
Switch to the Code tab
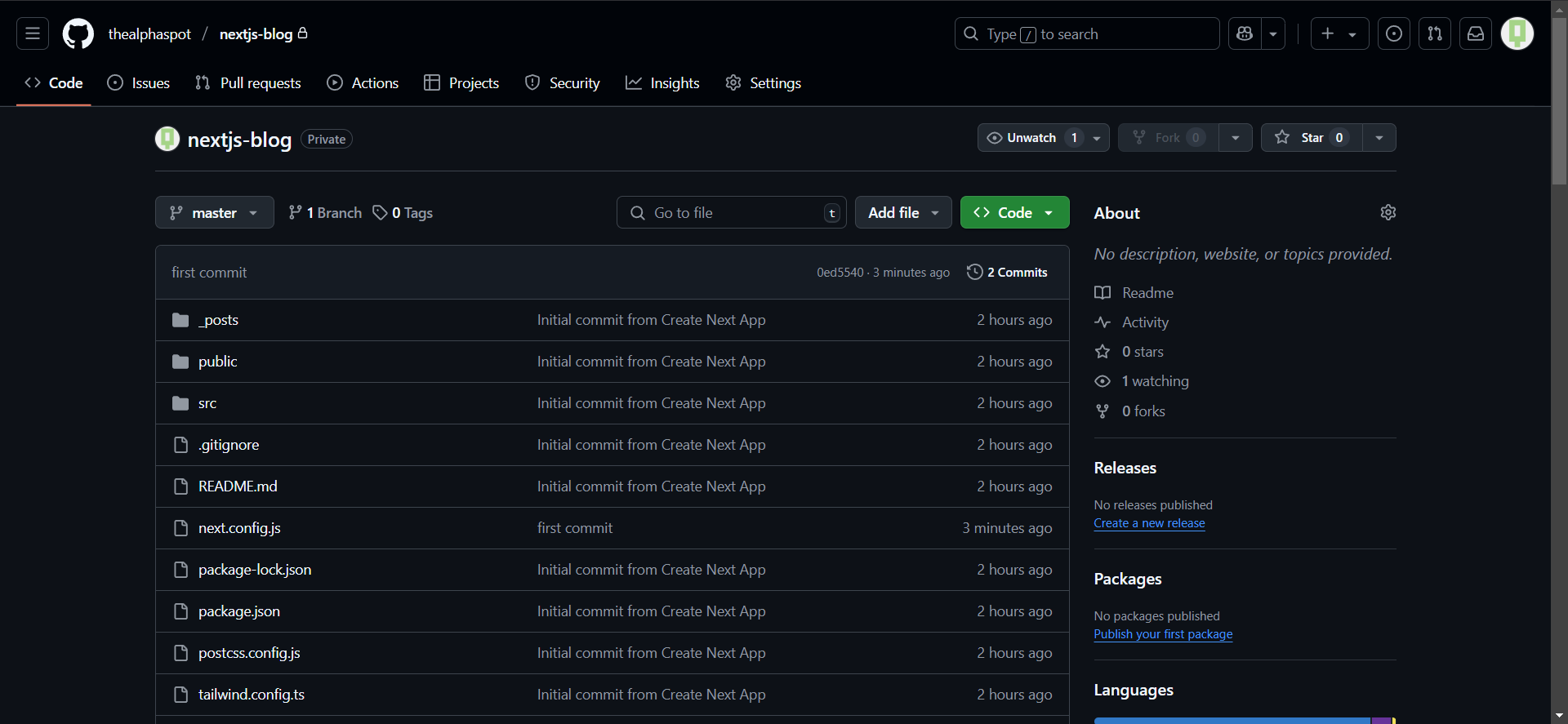click(54, 82)
